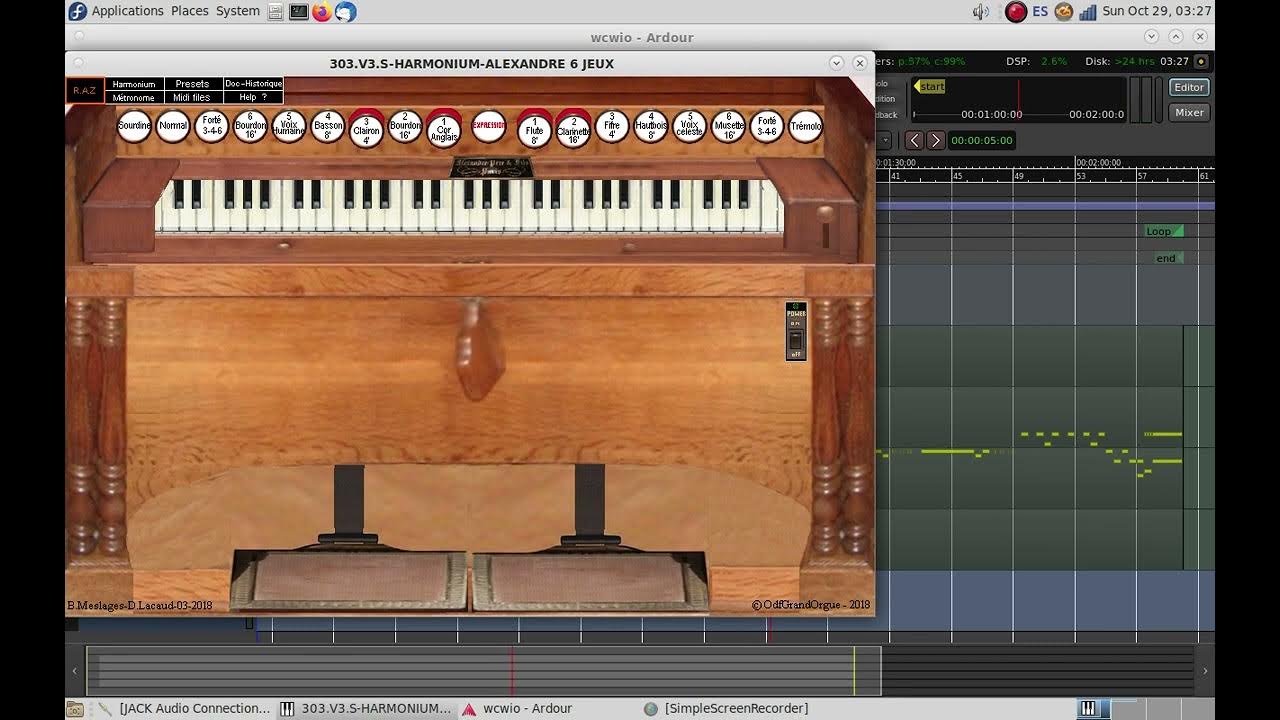Open the Harmonium menu
This screenshot has height=720, width=1280.
134,85
